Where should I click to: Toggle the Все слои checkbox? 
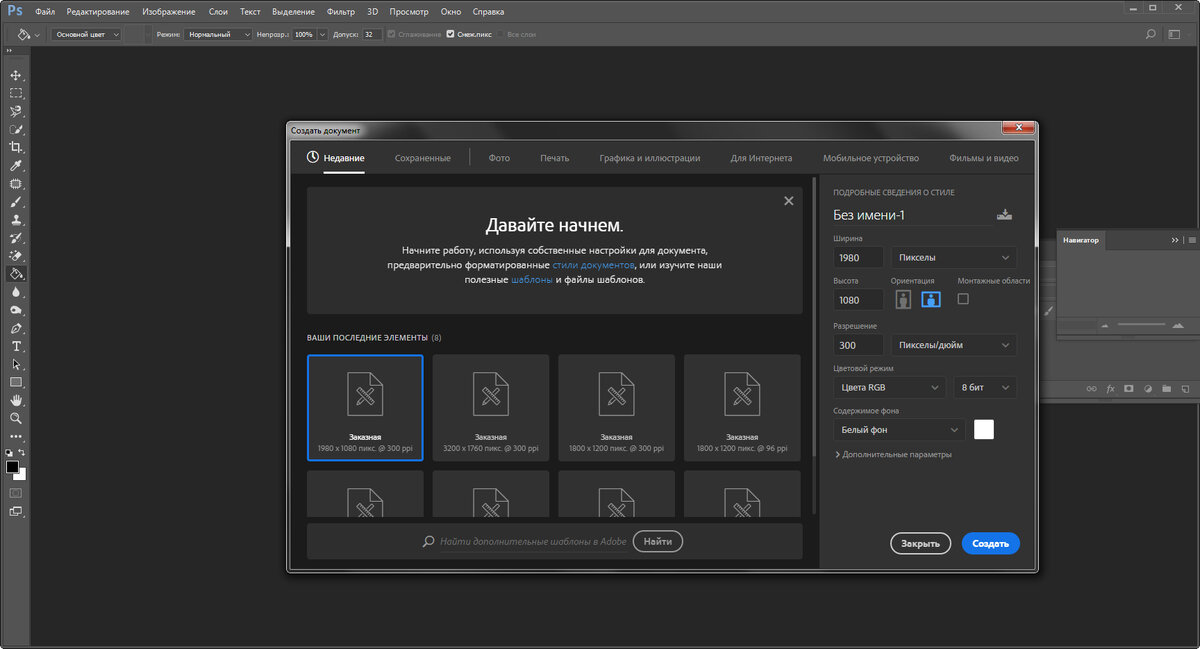click(x=500, y=34)
